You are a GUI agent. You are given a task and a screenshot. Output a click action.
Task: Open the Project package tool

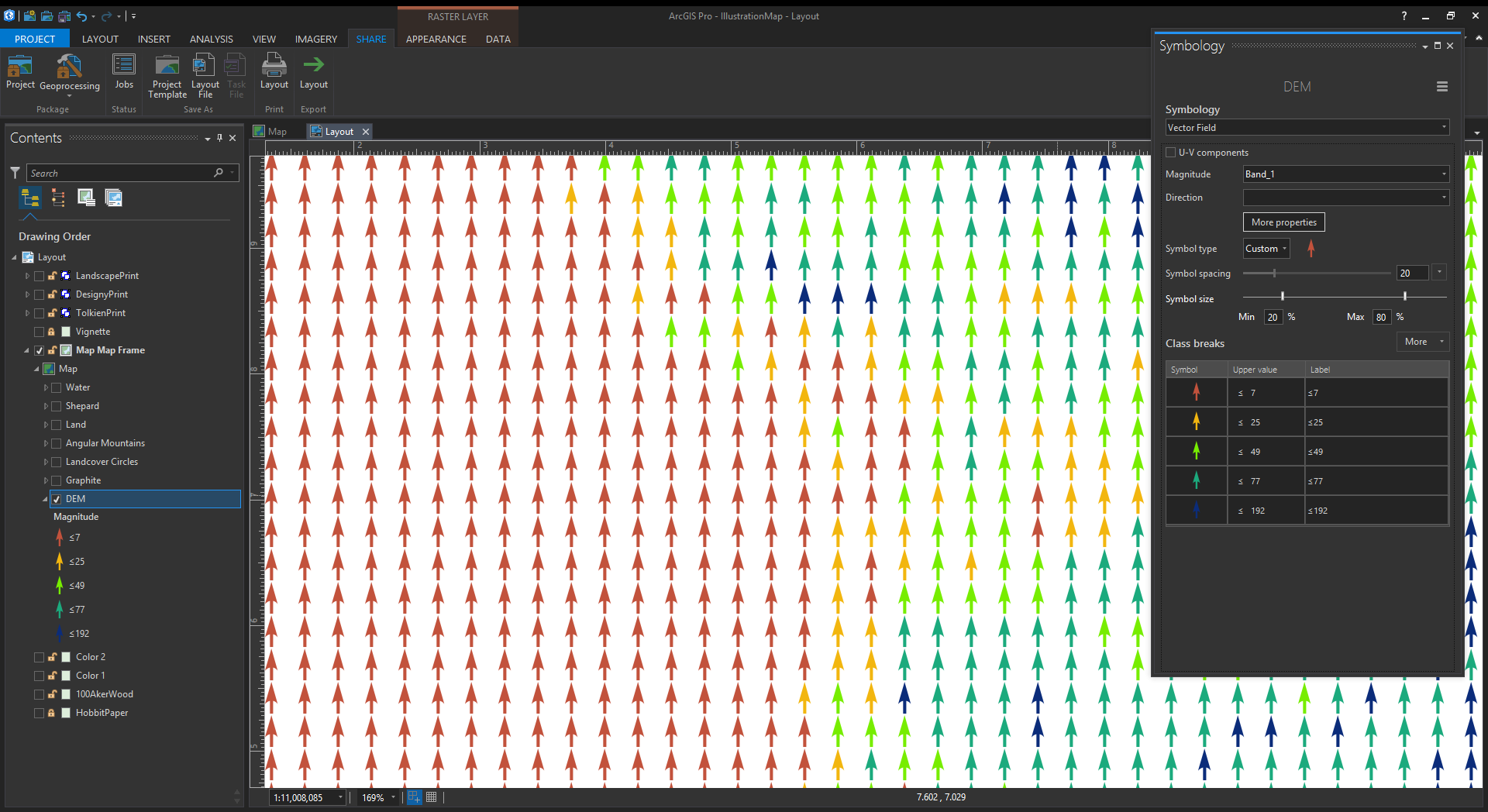pyautogui.click(x=20, y=72)
